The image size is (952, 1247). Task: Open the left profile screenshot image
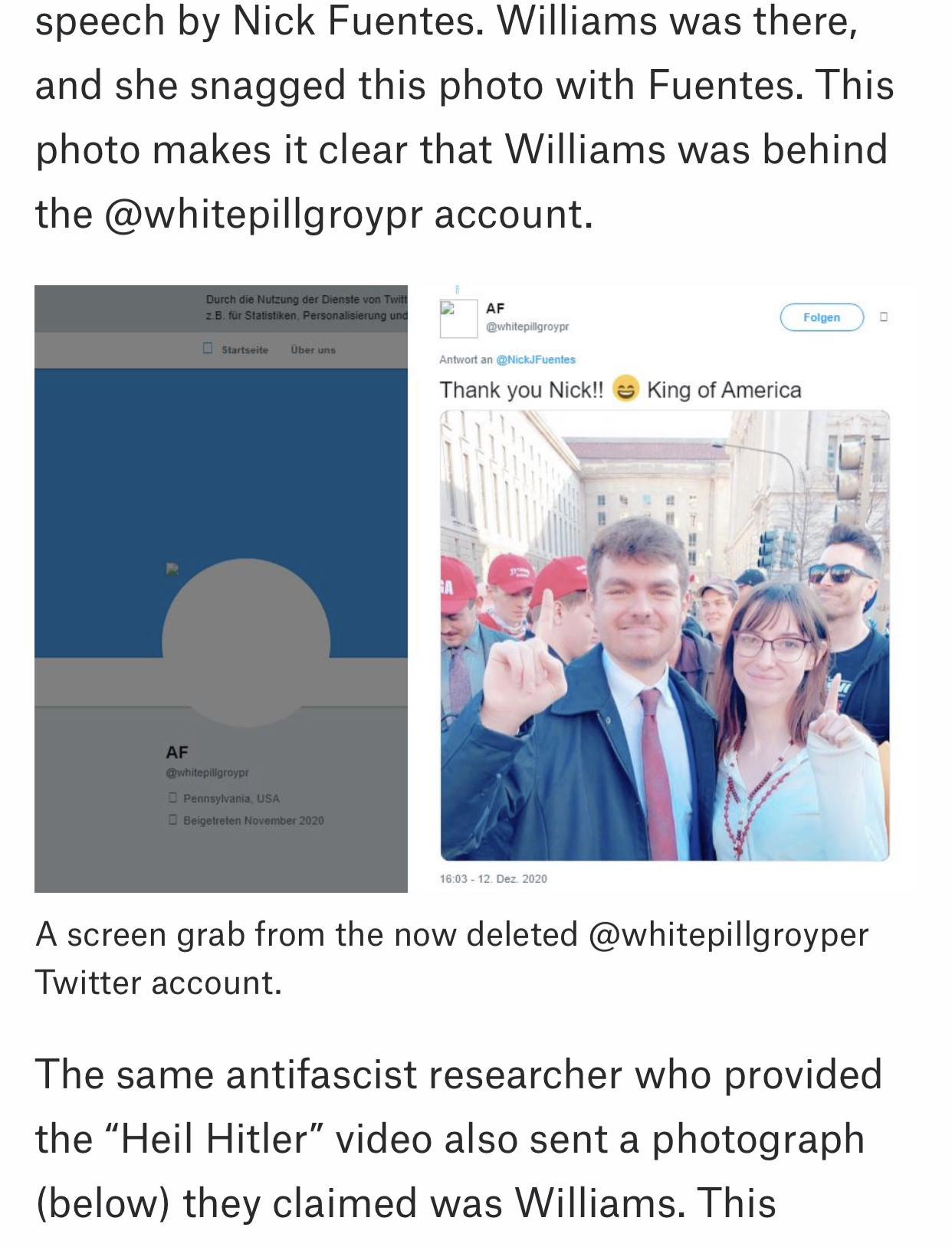221,589
